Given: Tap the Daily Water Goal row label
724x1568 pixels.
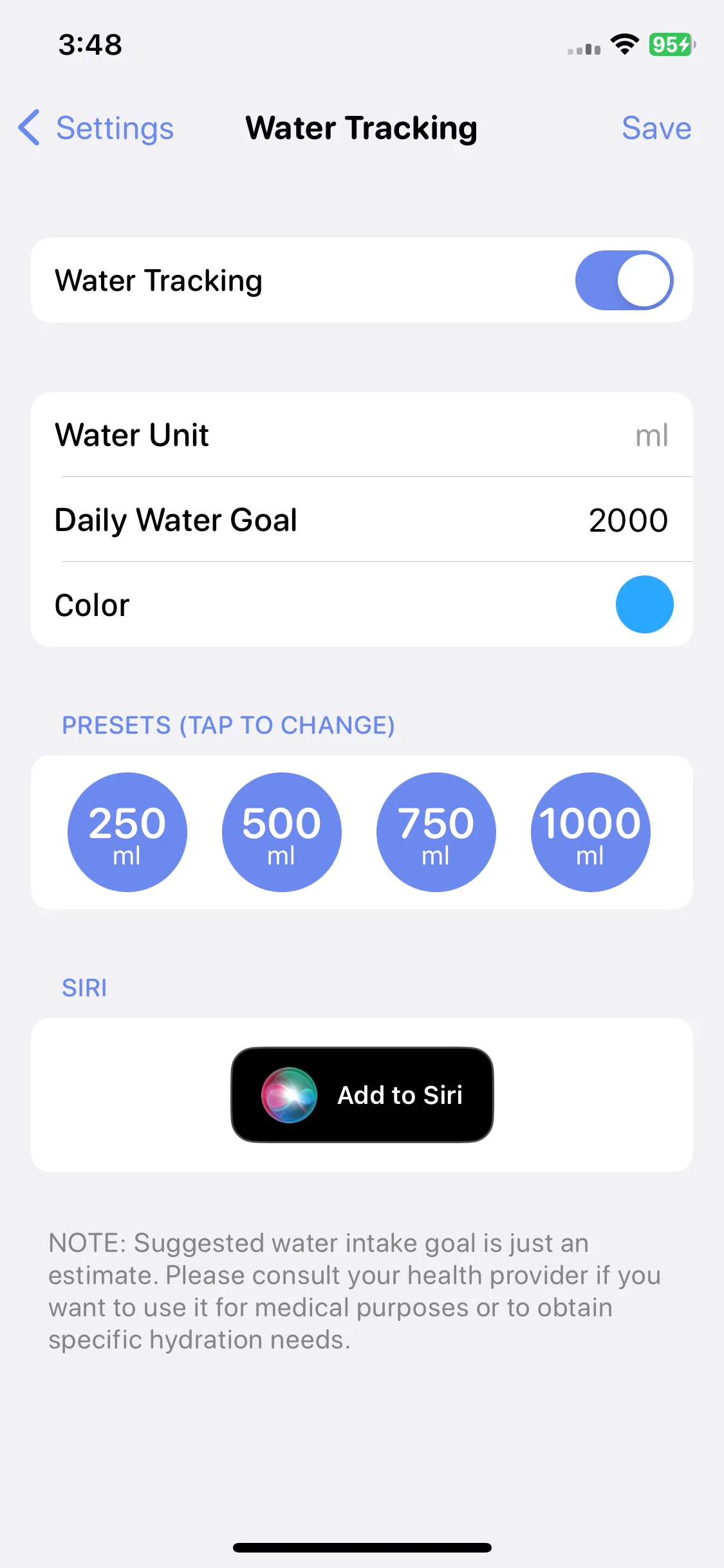Looking at the screenshot, I should point(176,520).
